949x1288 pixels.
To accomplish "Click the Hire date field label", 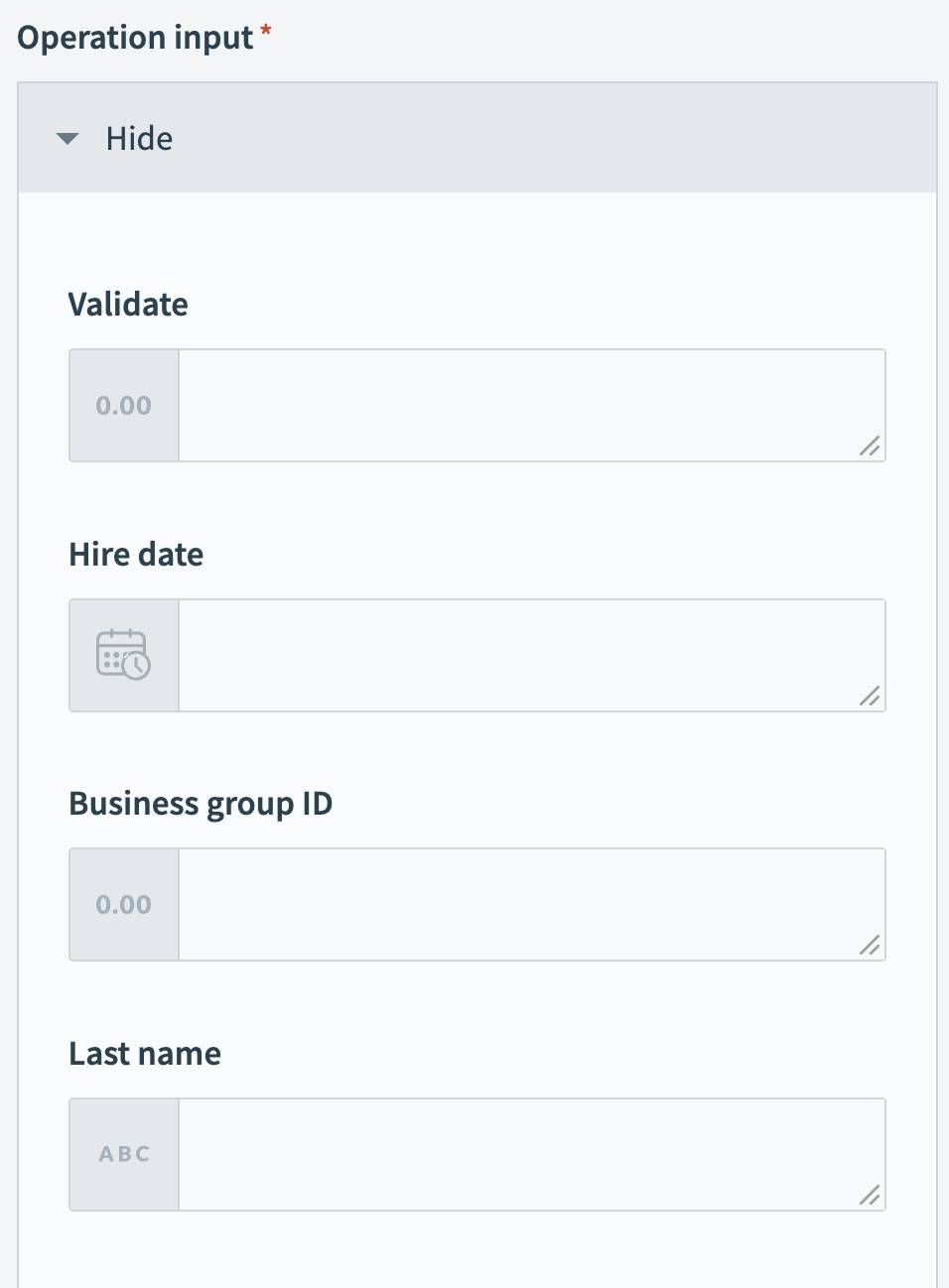I will click(136, 554).
